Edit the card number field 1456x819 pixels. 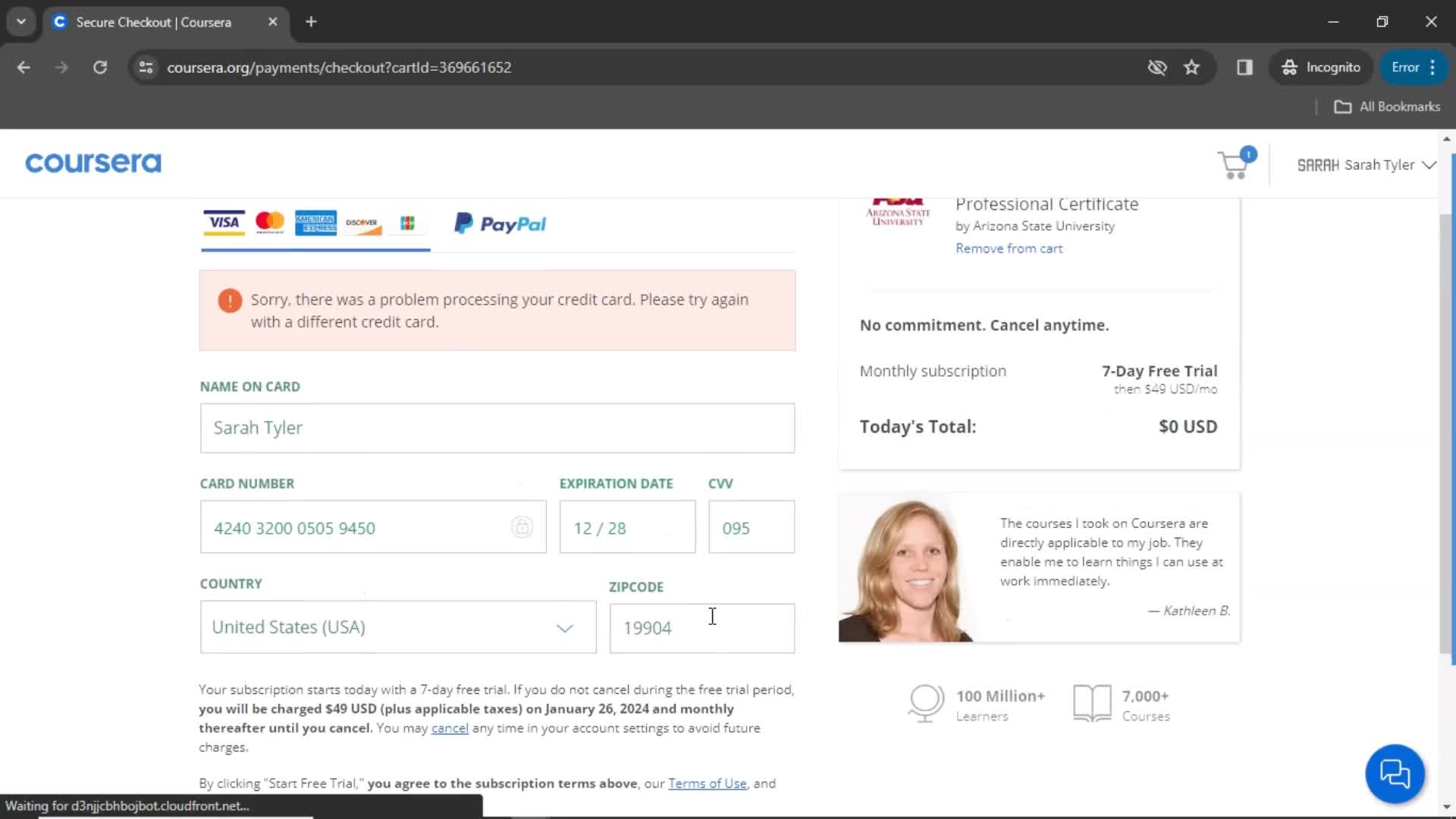pyautogui.click(x=373, y=527)
